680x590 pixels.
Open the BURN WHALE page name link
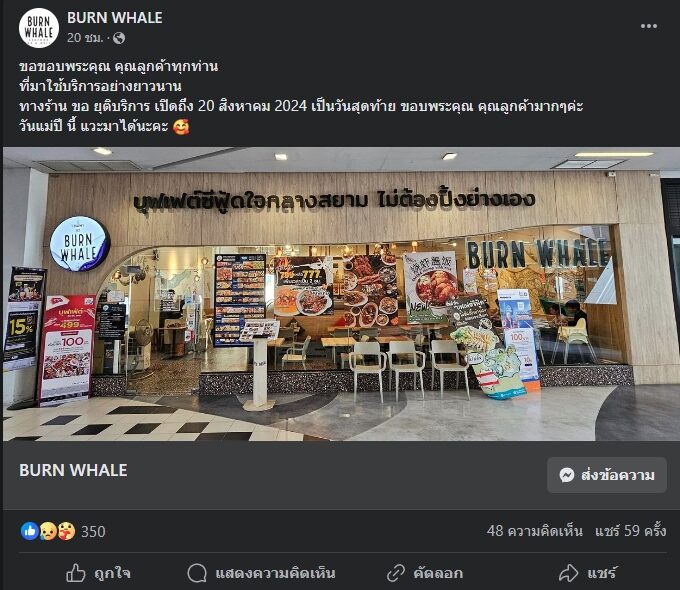[x=114, y=18]
